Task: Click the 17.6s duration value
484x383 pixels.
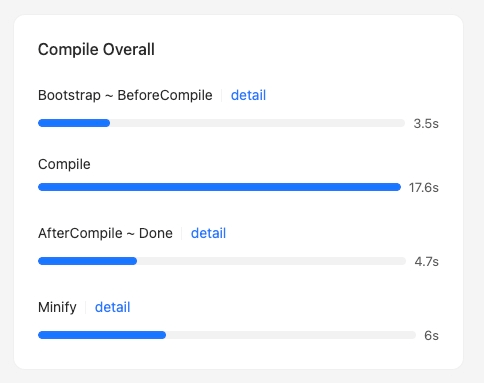Action: (x=424, y=188)
